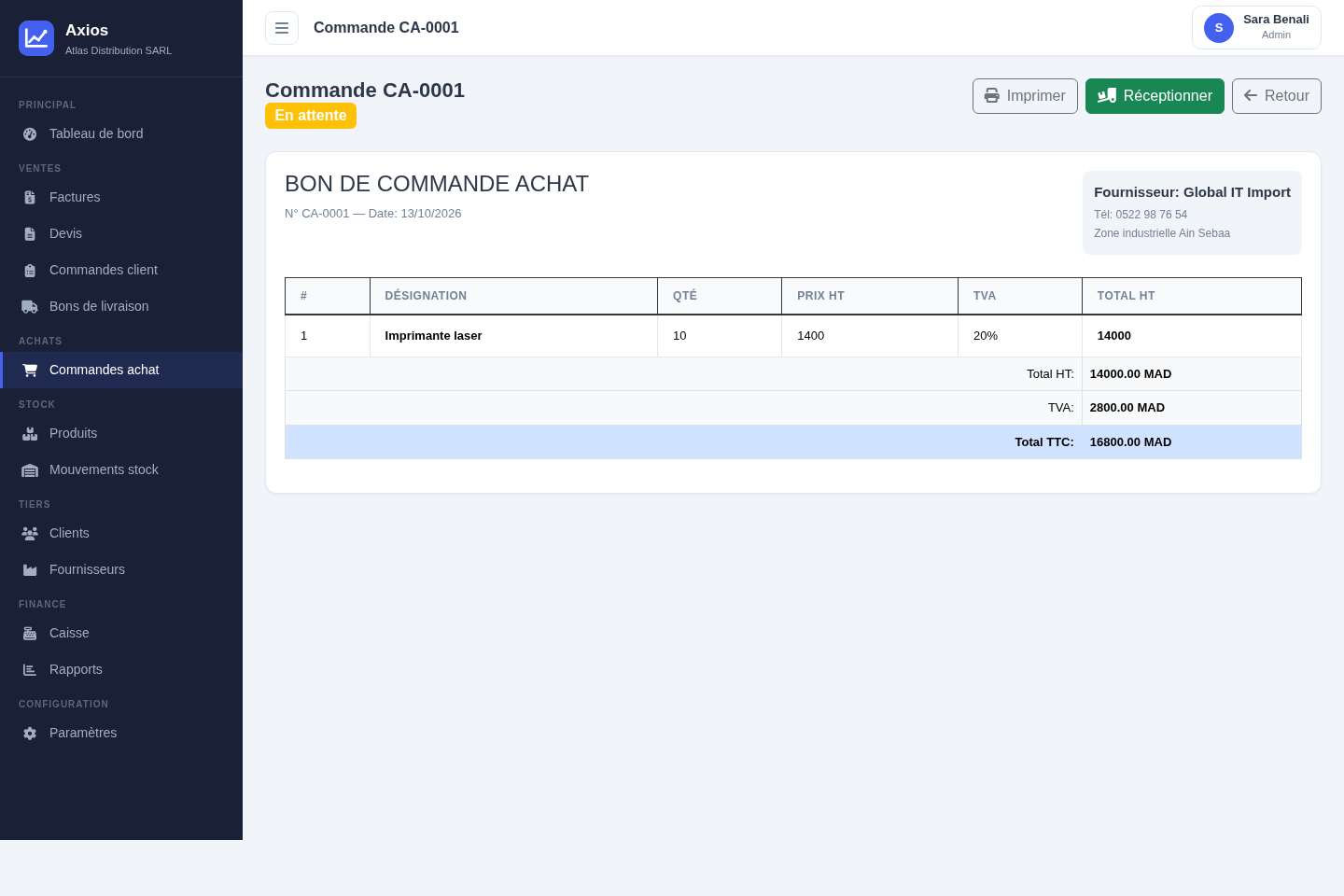Viewport: 1344px width, 896px height.
Task: View Rapports from the sidebar
Action: click(121, 669)
